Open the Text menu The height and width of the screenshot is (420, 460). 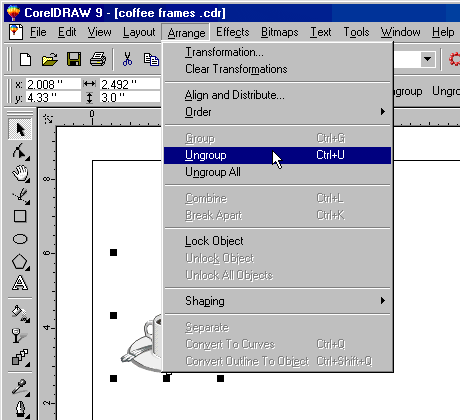[x=321, y=32]
